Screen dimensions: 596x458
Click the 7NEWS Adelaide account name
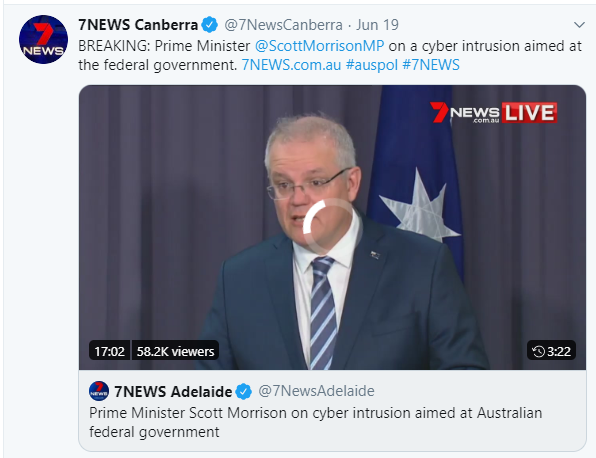coord(173,391)
